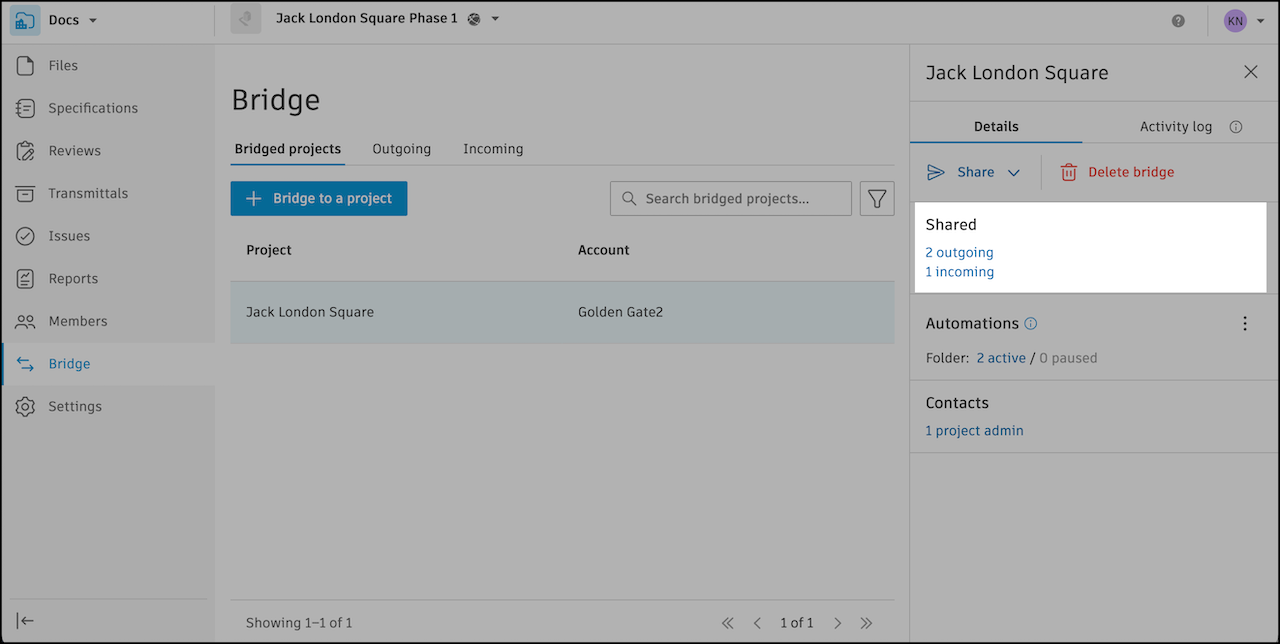The height and width of the screenshot is (644, 1280).
Task: Click in Search bridged projects field
Action: (x=740, y=199)
